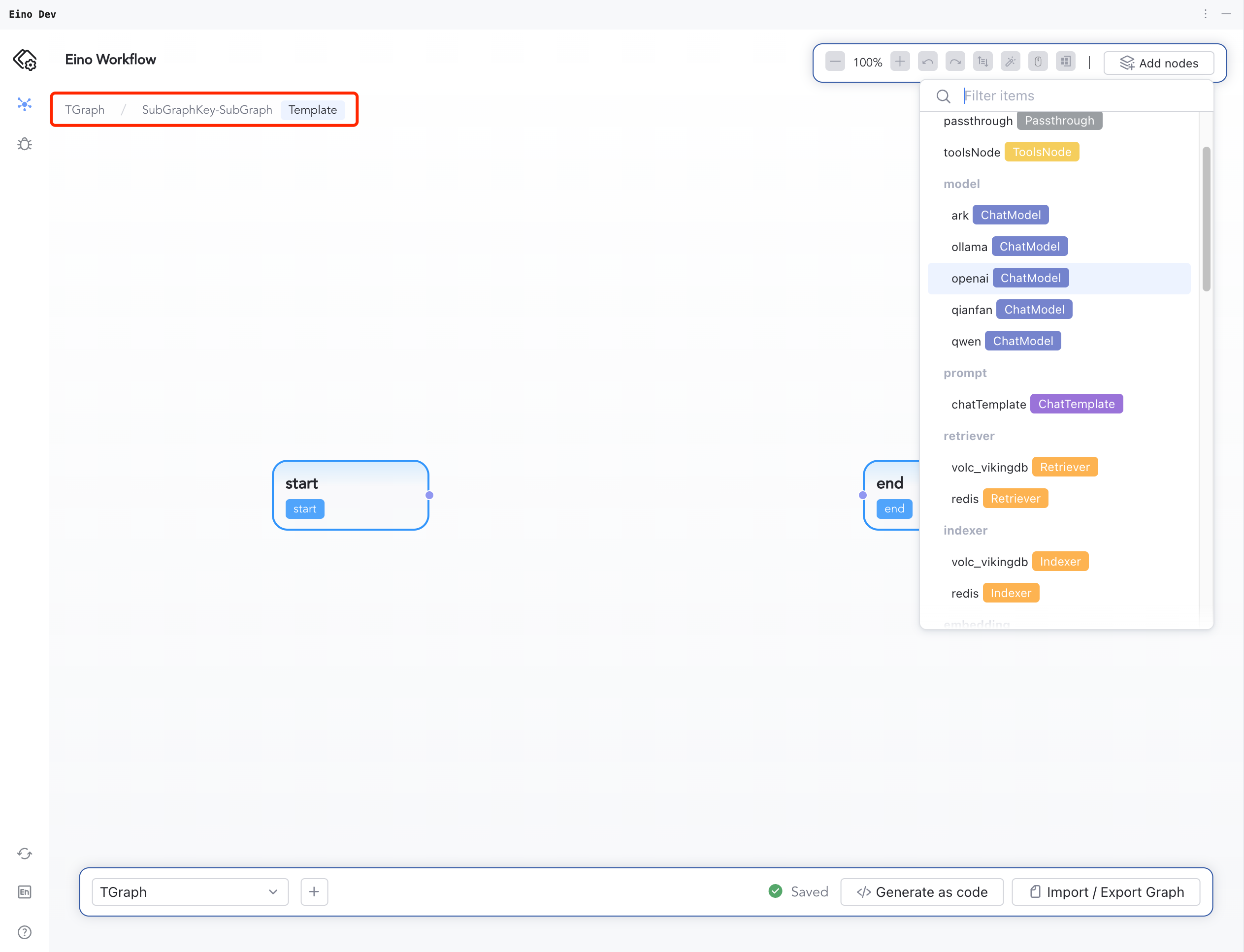Select the graph workflow sidebar icon
This screenshot has height=952, width=1244.
[x=25, y=104]
